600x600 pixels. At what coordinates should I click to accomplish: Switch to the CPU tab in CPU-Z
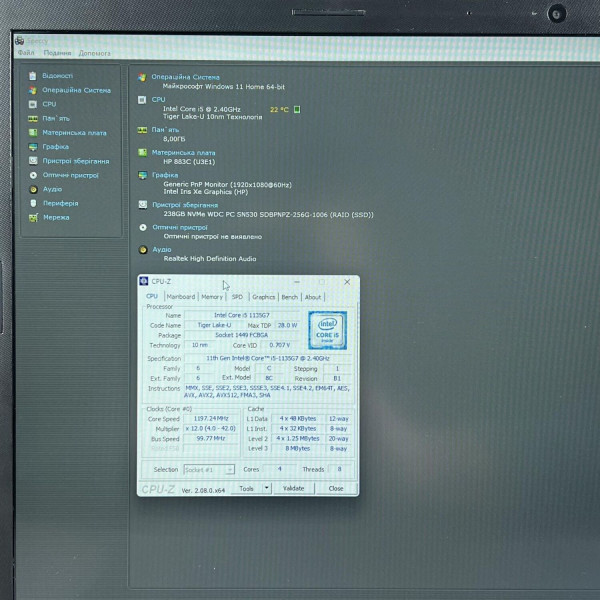click(x=152, y=296)
